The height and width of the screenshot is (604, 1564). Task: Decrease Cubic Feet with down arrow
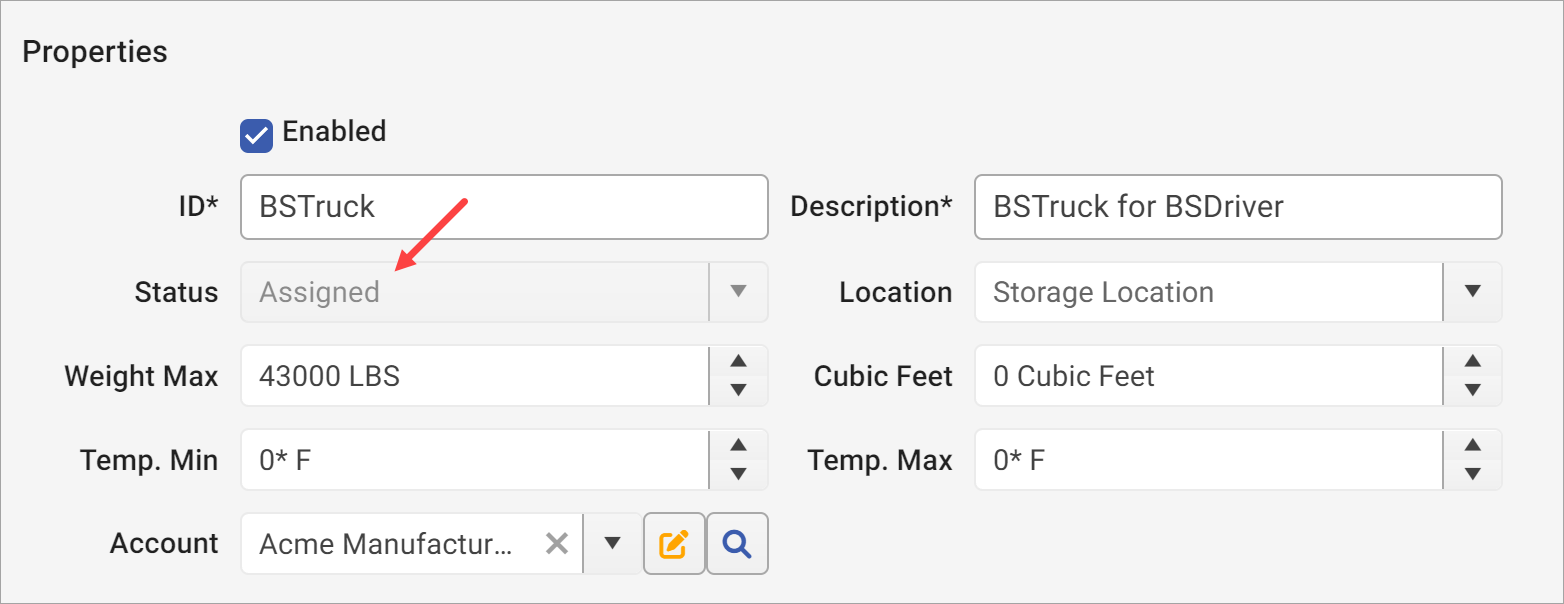1472,390
